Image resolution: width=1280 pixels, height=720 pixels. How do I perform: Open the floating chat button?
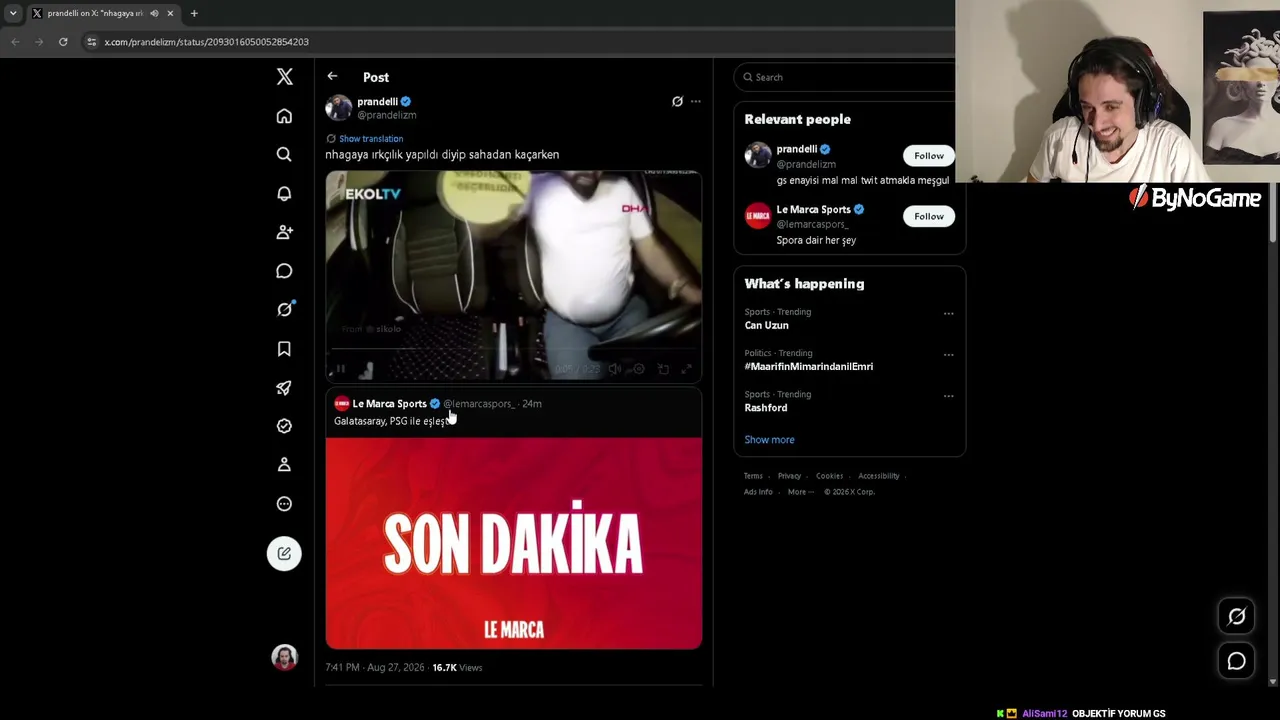click(1237, 661)
